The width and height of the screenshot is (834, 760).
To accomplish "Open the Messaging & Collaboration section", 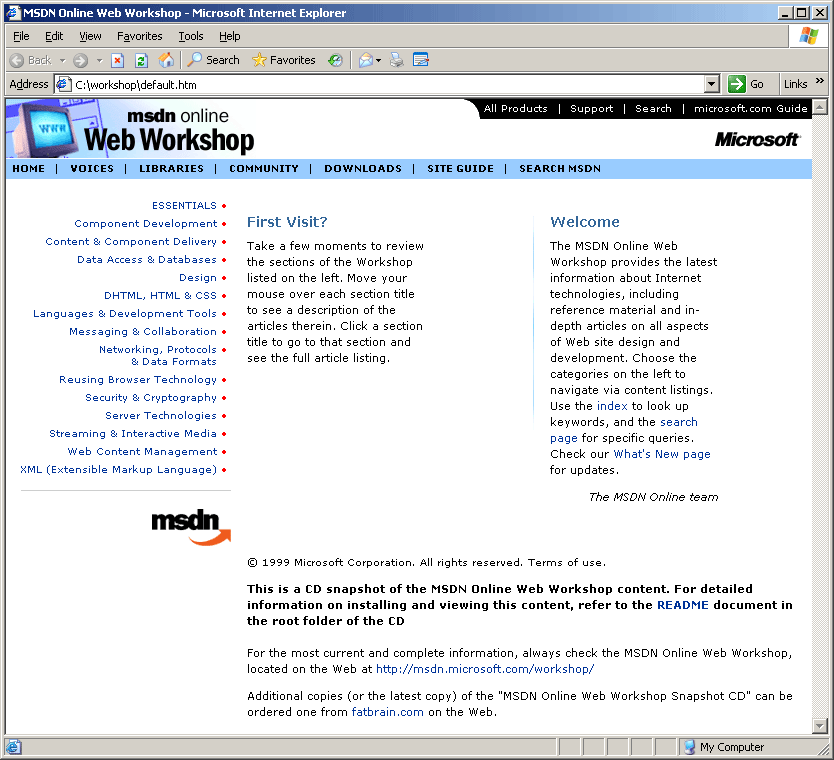I will 143,331.
